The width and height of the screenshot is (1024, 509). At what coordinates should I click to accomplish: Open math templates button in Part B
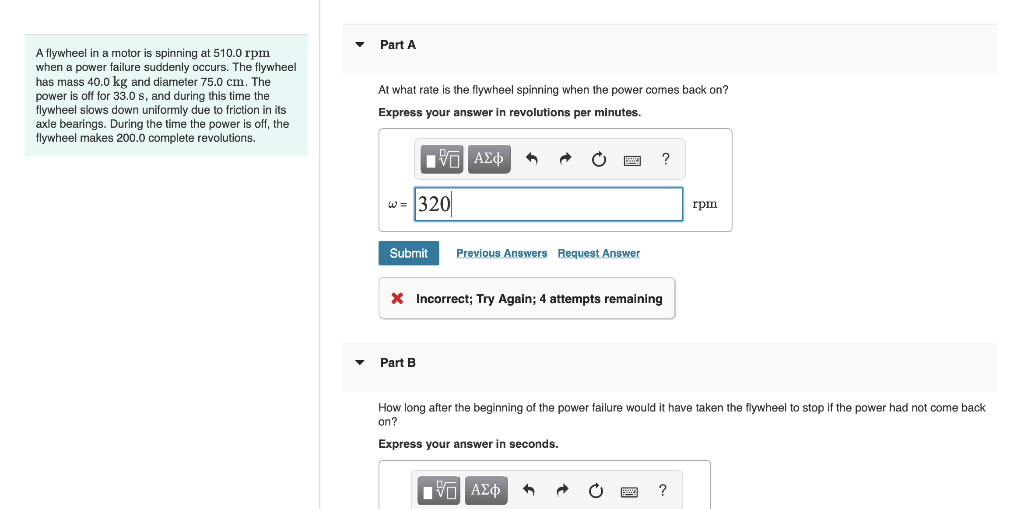440,490
